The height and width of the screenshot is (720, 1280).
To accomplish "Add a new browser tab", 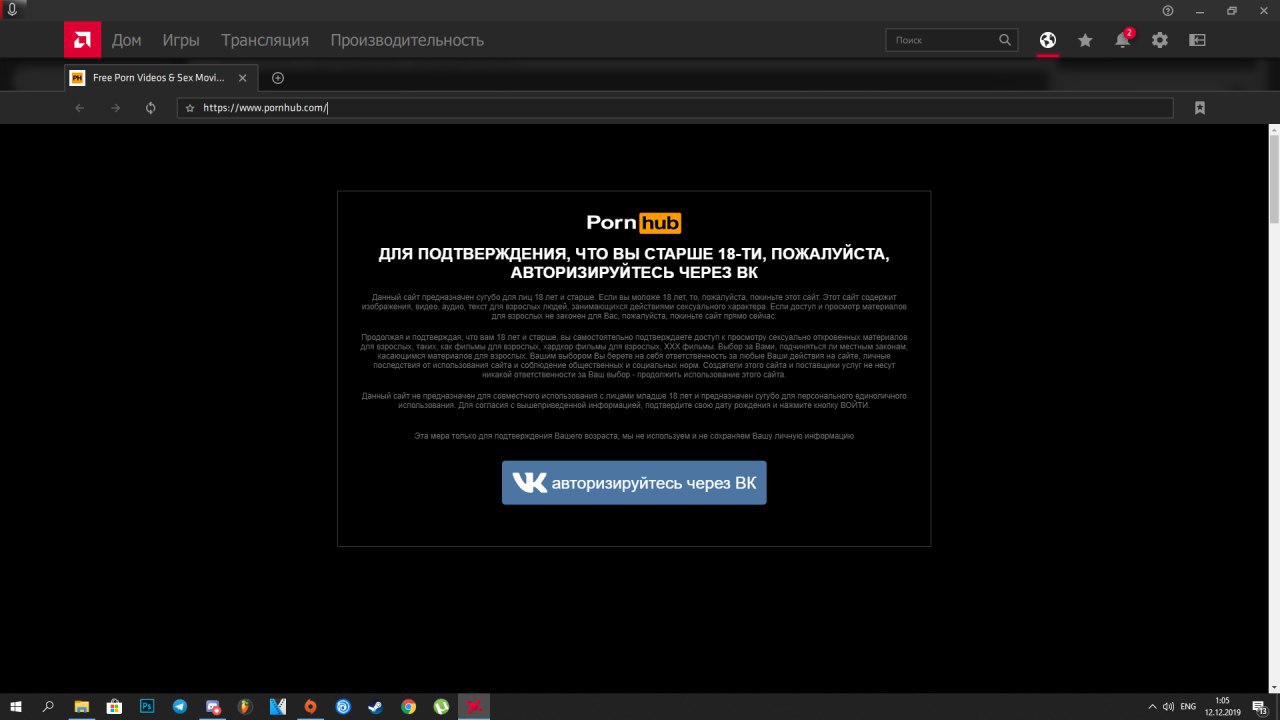I will pyautogui.click(x=278, y=78).
